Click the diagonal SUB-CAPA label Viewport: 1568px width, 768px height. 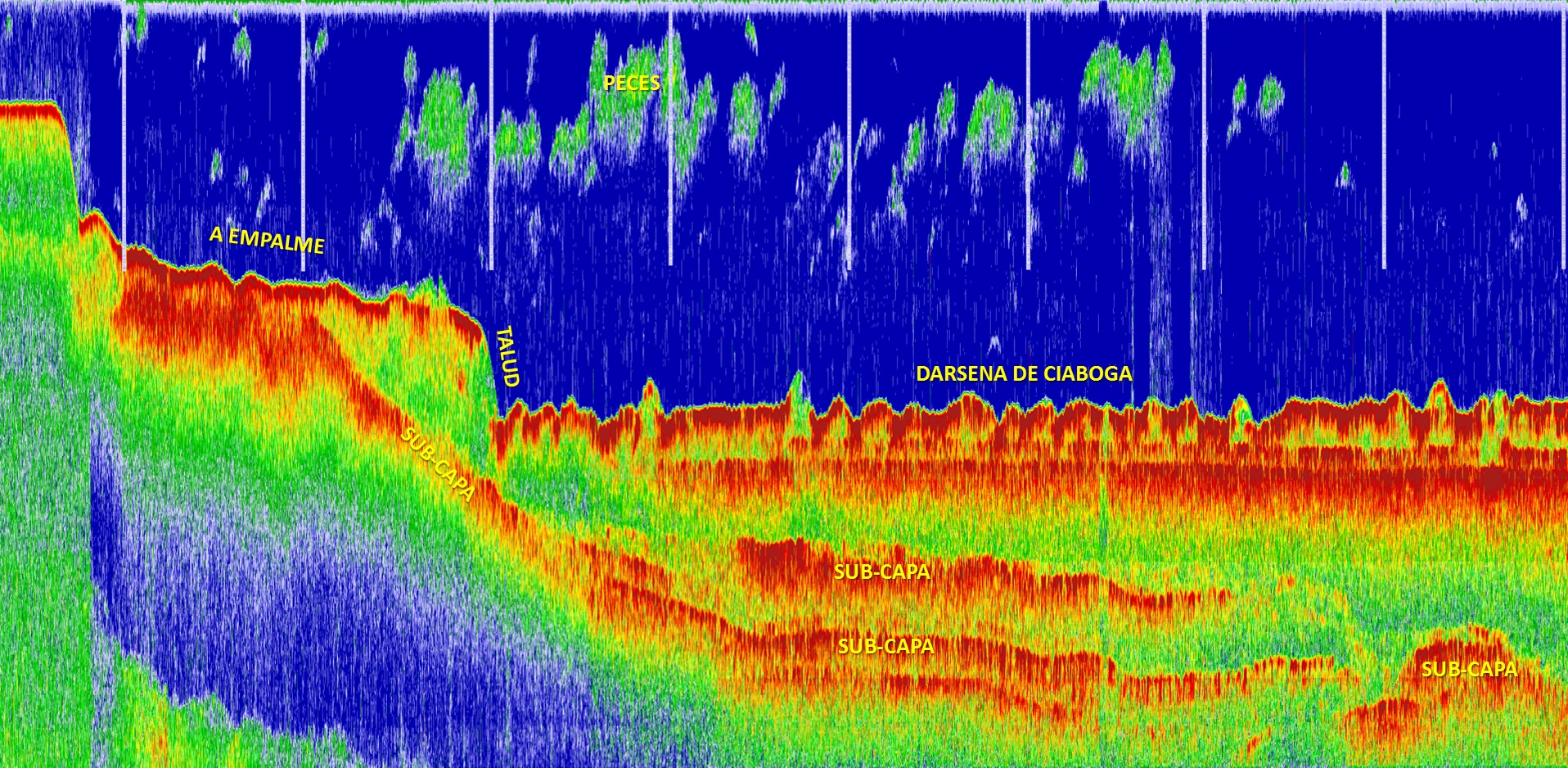click(438, 463)
